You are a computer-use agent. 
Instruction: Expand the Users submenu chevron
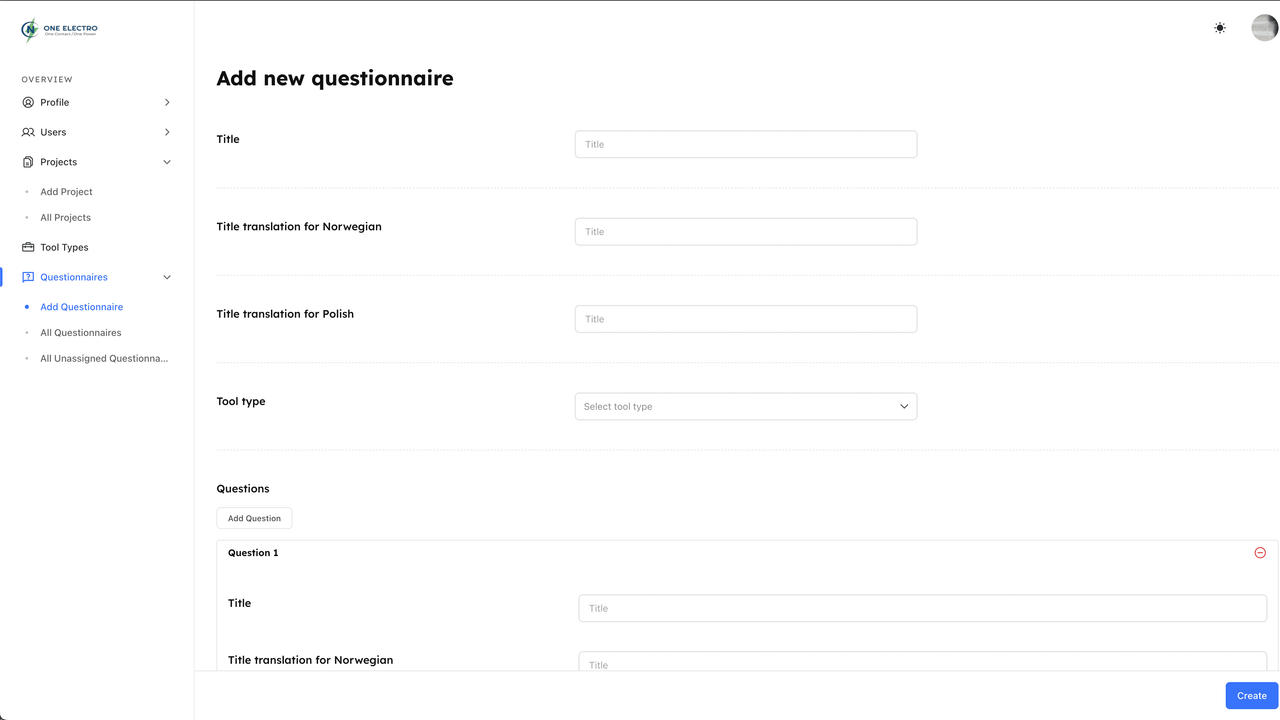[167, 132]
